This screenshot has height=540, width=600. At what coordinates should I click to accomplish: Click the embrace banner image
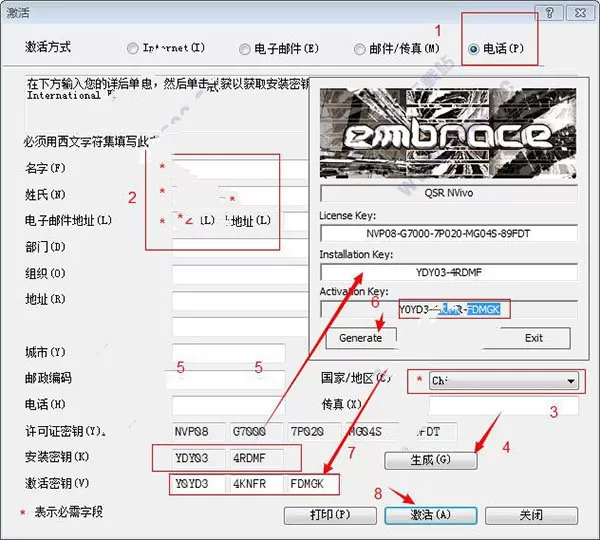448,133
